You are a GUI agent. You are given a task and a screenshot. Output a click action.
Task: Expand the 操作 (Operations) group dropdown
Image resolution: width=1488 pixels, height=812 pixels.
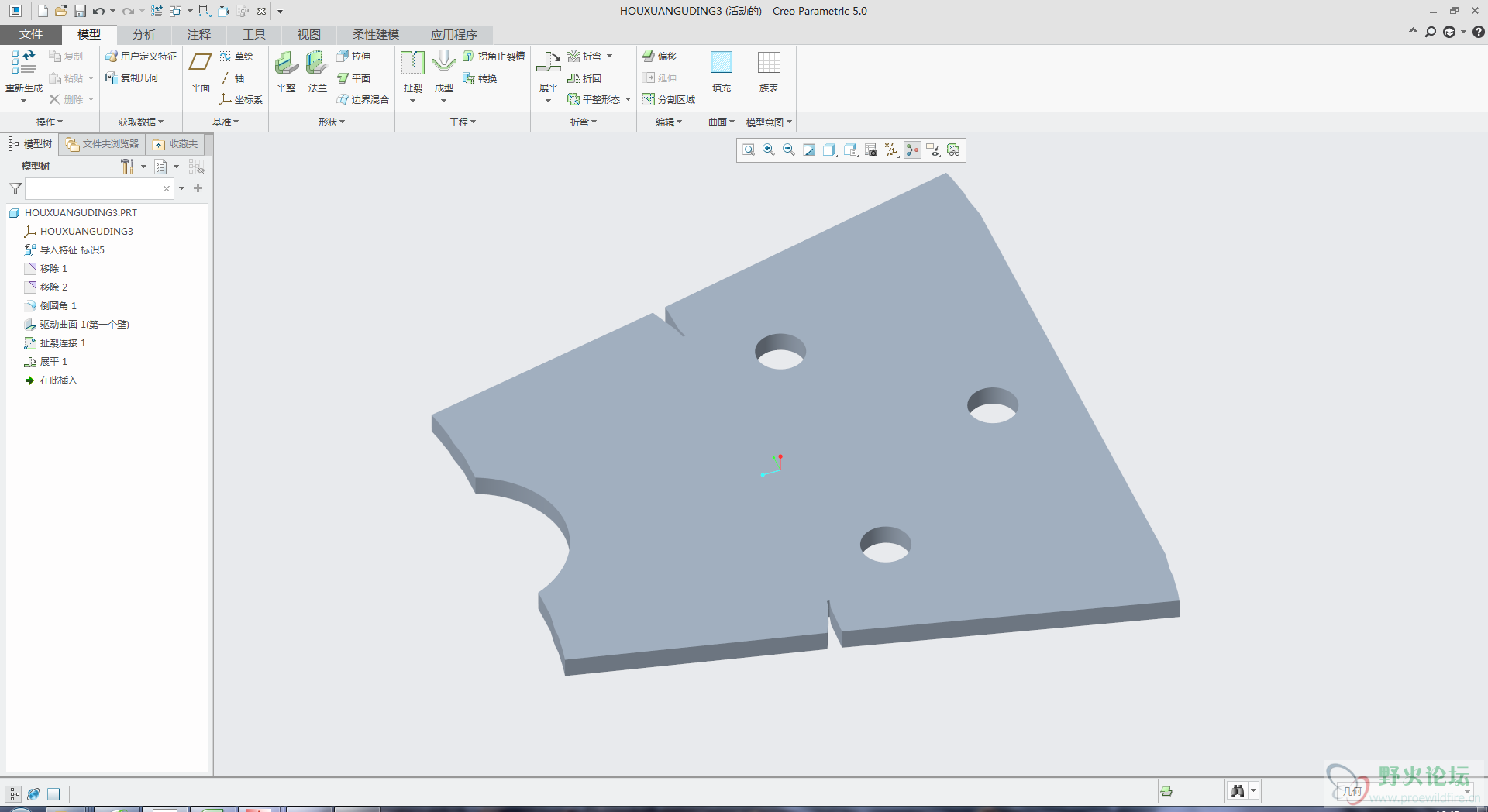(x=50, y=122)
